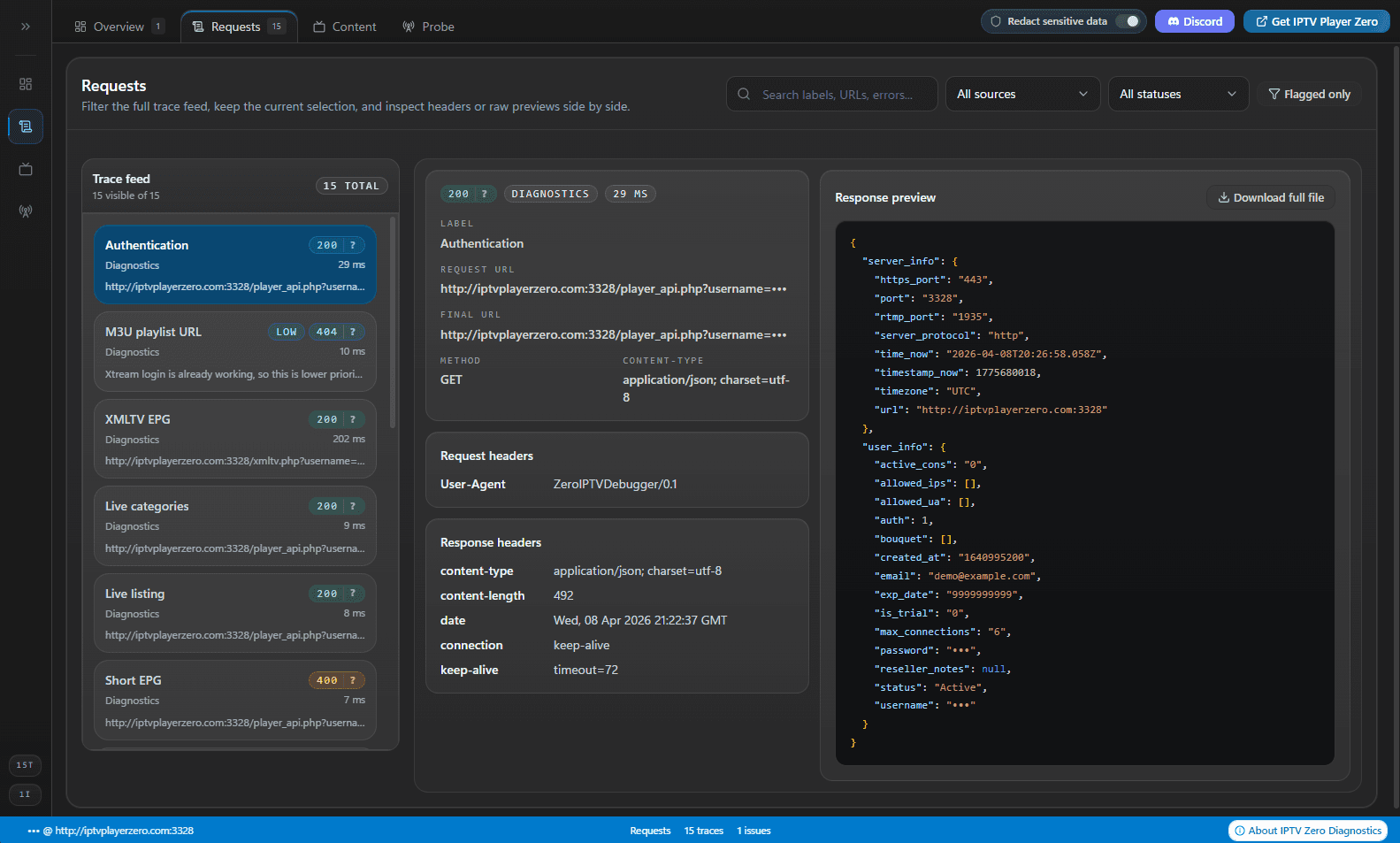
Task: Click the help icon on the M3U playlist status
Action: (x=353, y=332)
